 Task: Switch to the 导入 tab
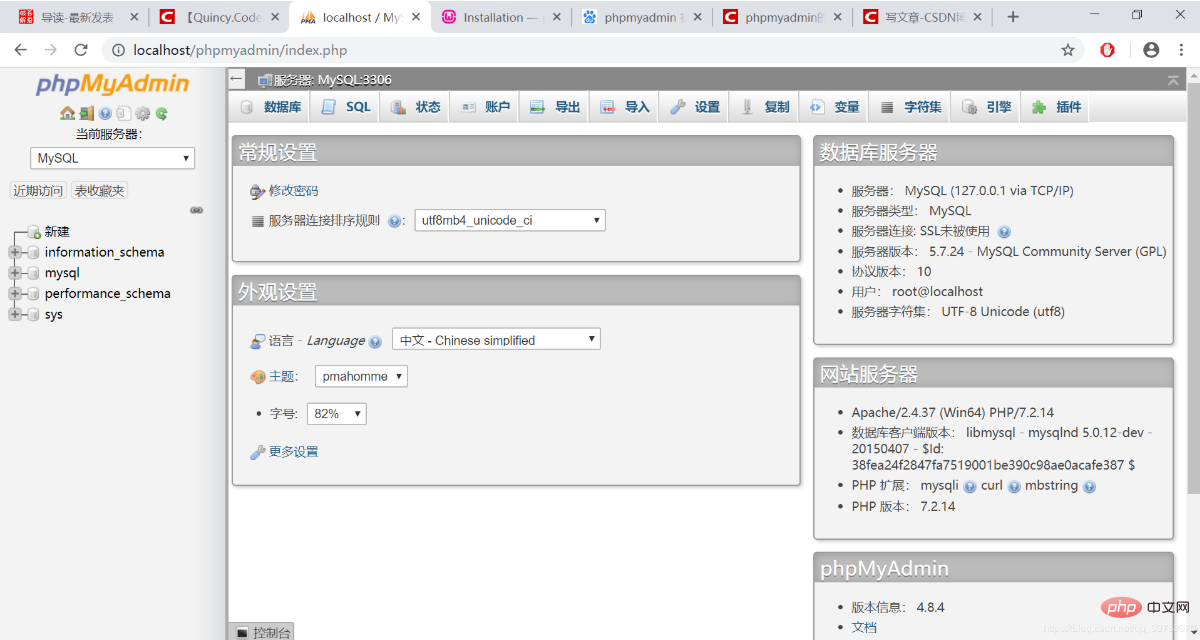625,107
